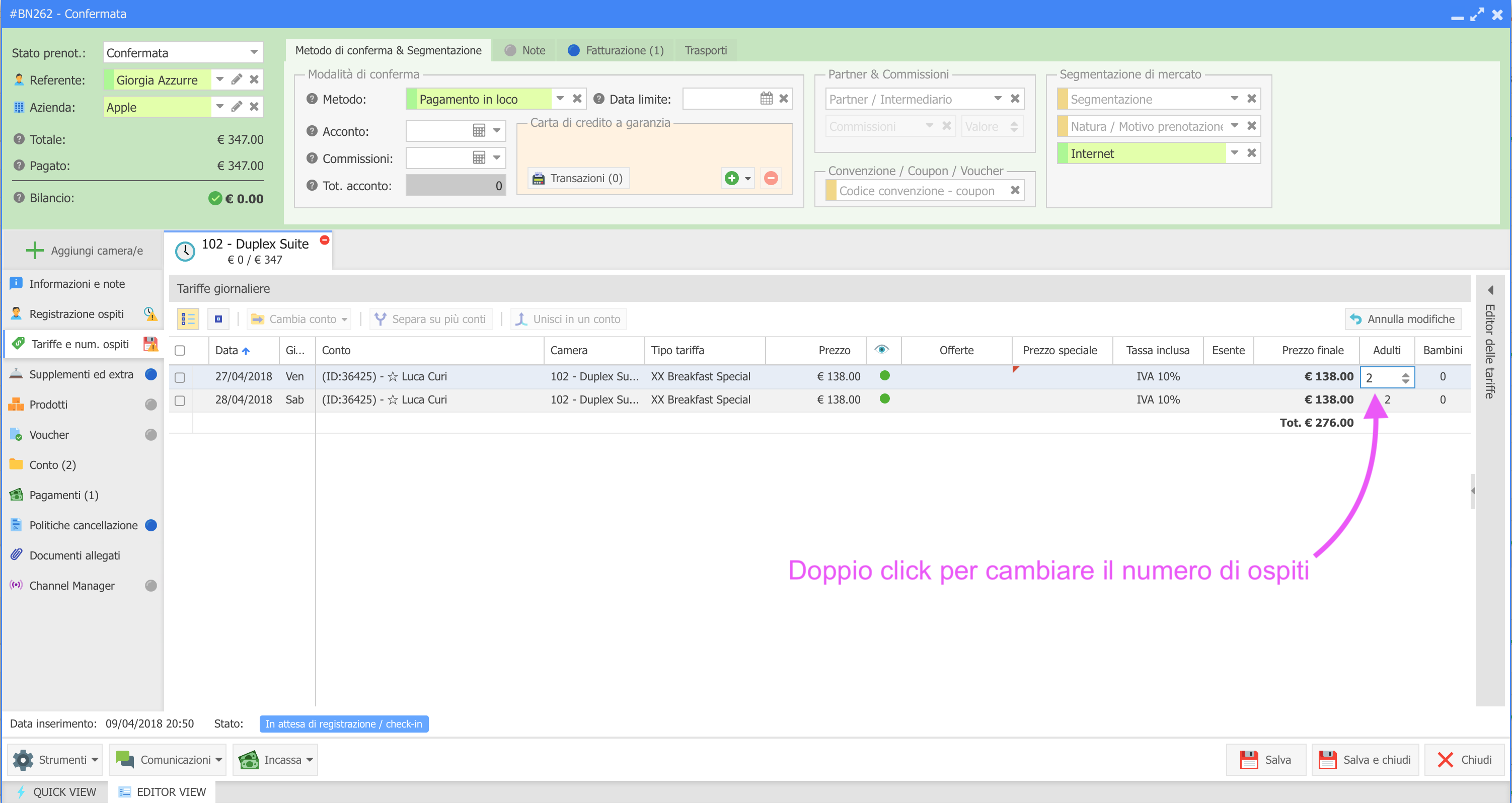Clear the Referente Giorgia Azzurre field
1512x803 pixels.
point(254,80)
